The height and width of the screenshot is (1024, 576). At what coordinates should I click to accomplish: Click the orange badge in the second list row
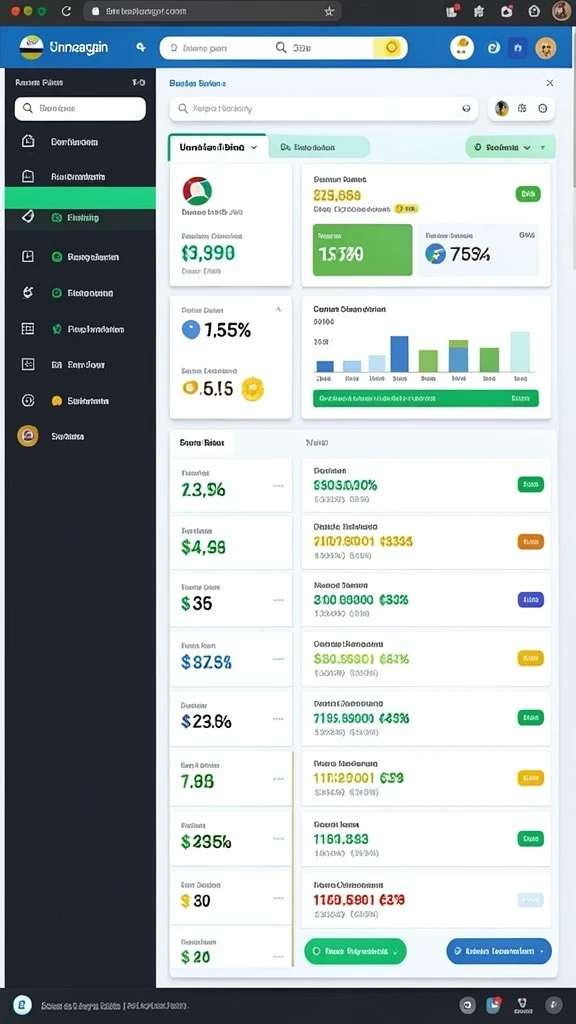pyautogui.click(x=530, y=541)
